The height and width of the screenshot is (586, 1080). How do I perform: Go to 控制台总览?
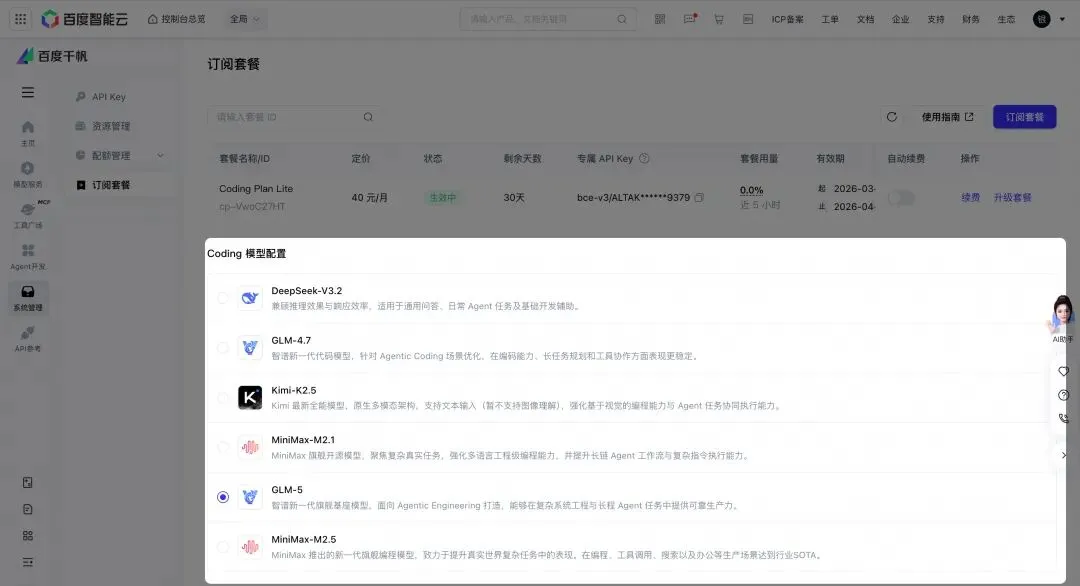coord(176,19)
